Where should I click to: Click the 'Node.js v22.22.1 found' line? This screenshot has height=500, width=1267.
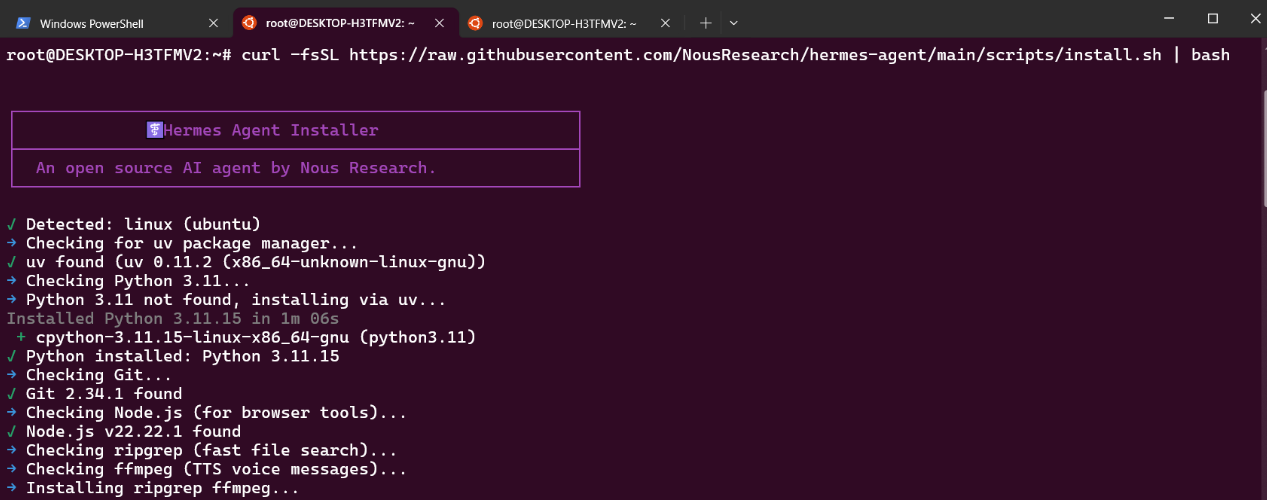pyautogui.click(x=123, y=431)
